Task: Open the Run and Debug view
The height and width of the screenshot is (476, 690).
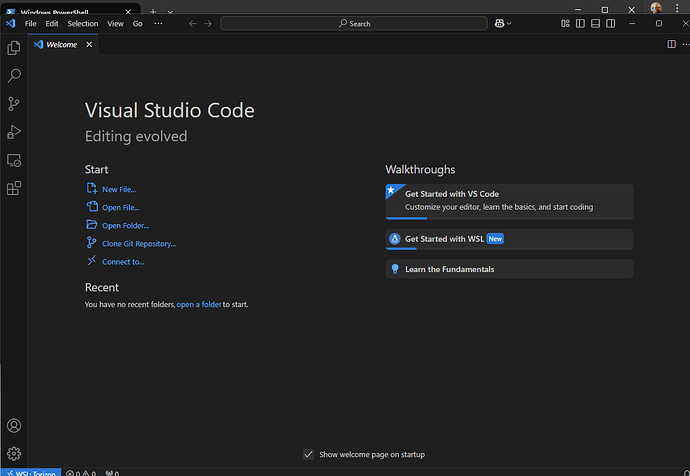Action: coord(14,131)
